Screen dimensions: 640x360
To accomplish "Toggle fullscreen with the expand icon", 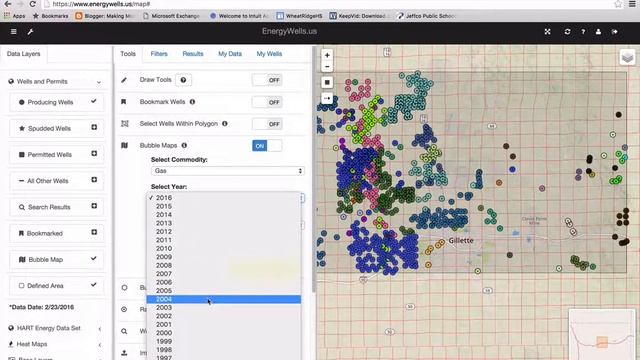I will 547,31.
